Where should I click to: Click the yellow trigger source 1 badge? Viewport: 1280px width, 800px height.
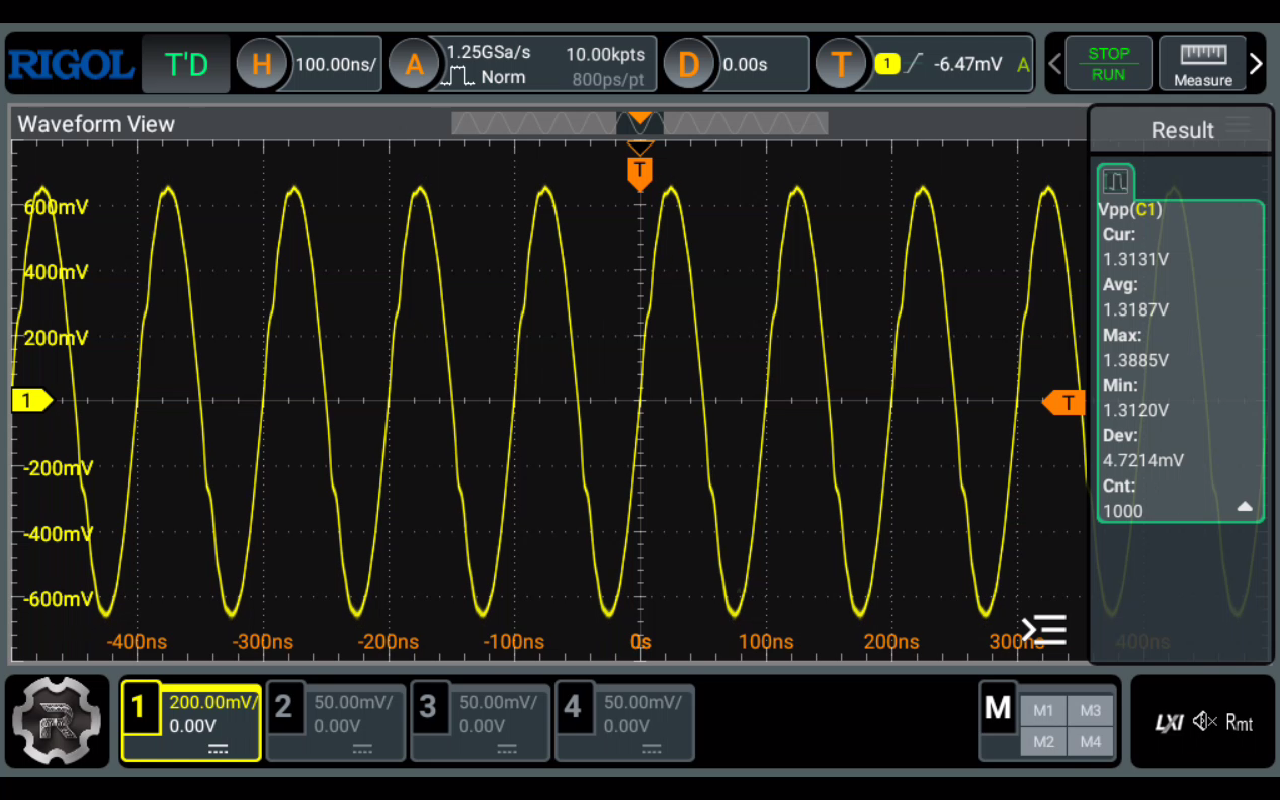click(887, 64)
